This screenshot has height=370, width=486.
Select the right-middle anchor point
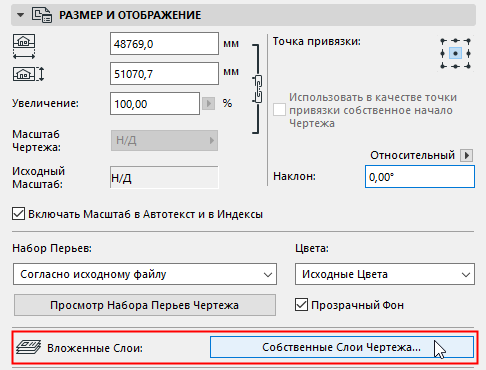coord(468,53)
